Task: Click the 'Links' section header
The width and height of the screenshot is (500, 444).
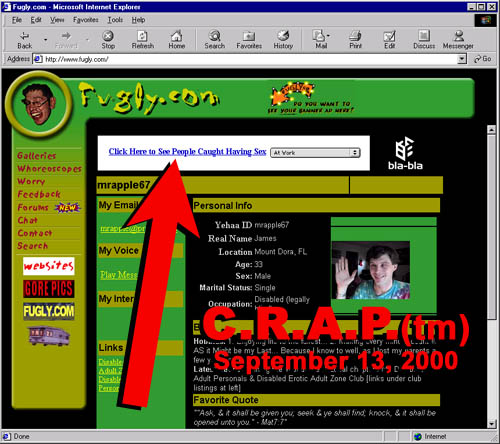Action: 111,348
